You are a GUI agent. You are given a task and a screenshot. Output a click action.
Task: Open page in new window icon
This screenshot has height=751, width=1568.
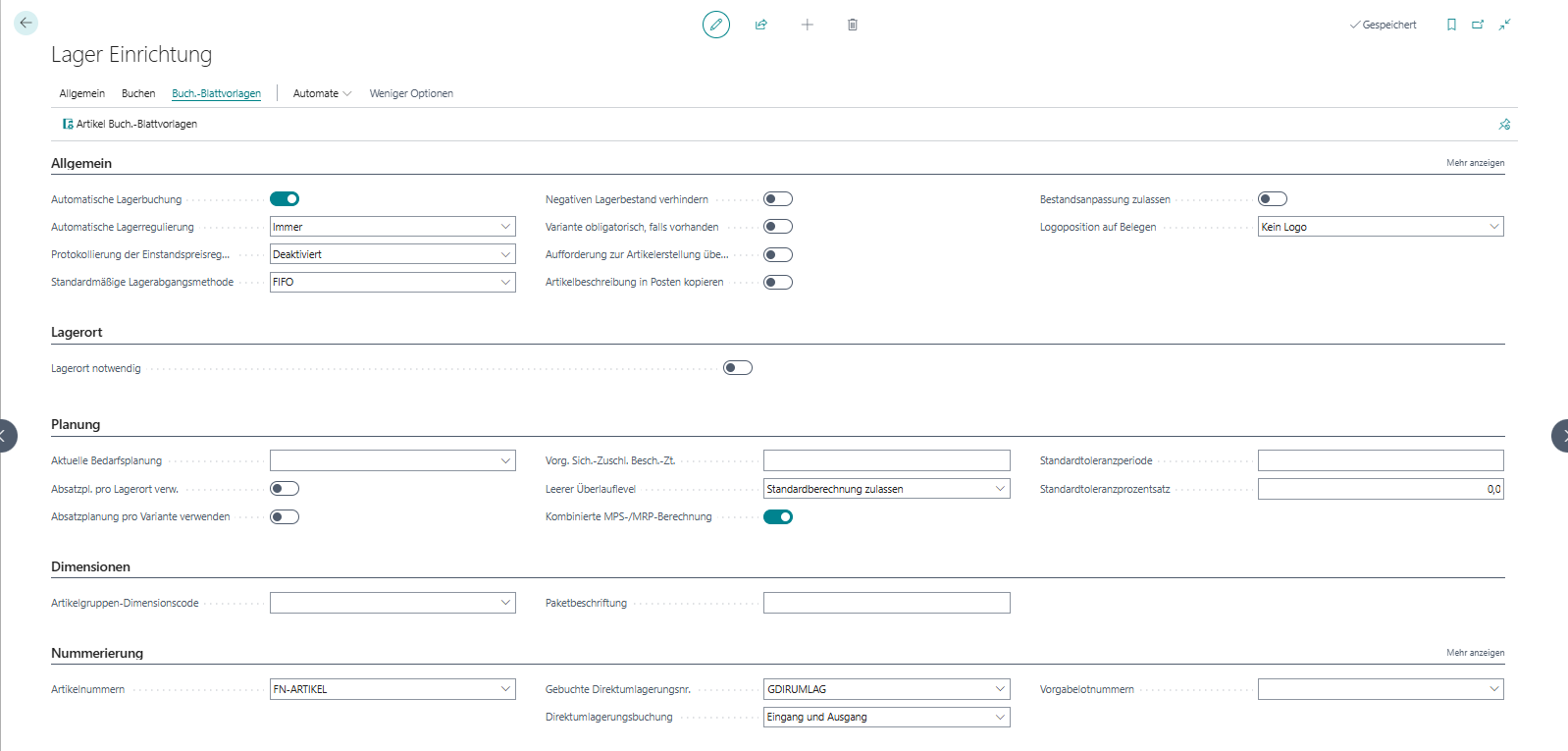1478,25
